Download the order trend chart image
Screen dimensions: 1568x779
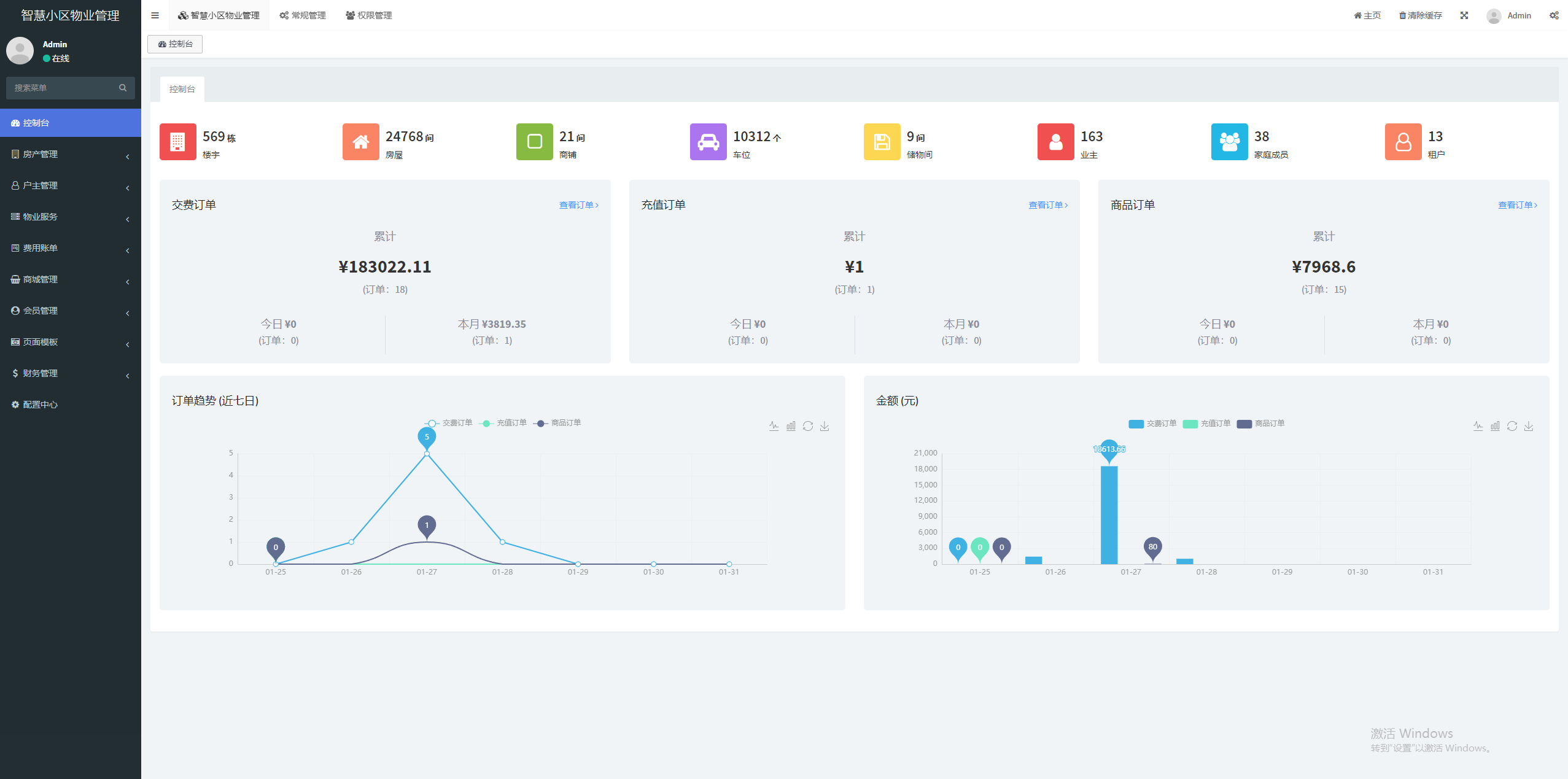(825, 426)
